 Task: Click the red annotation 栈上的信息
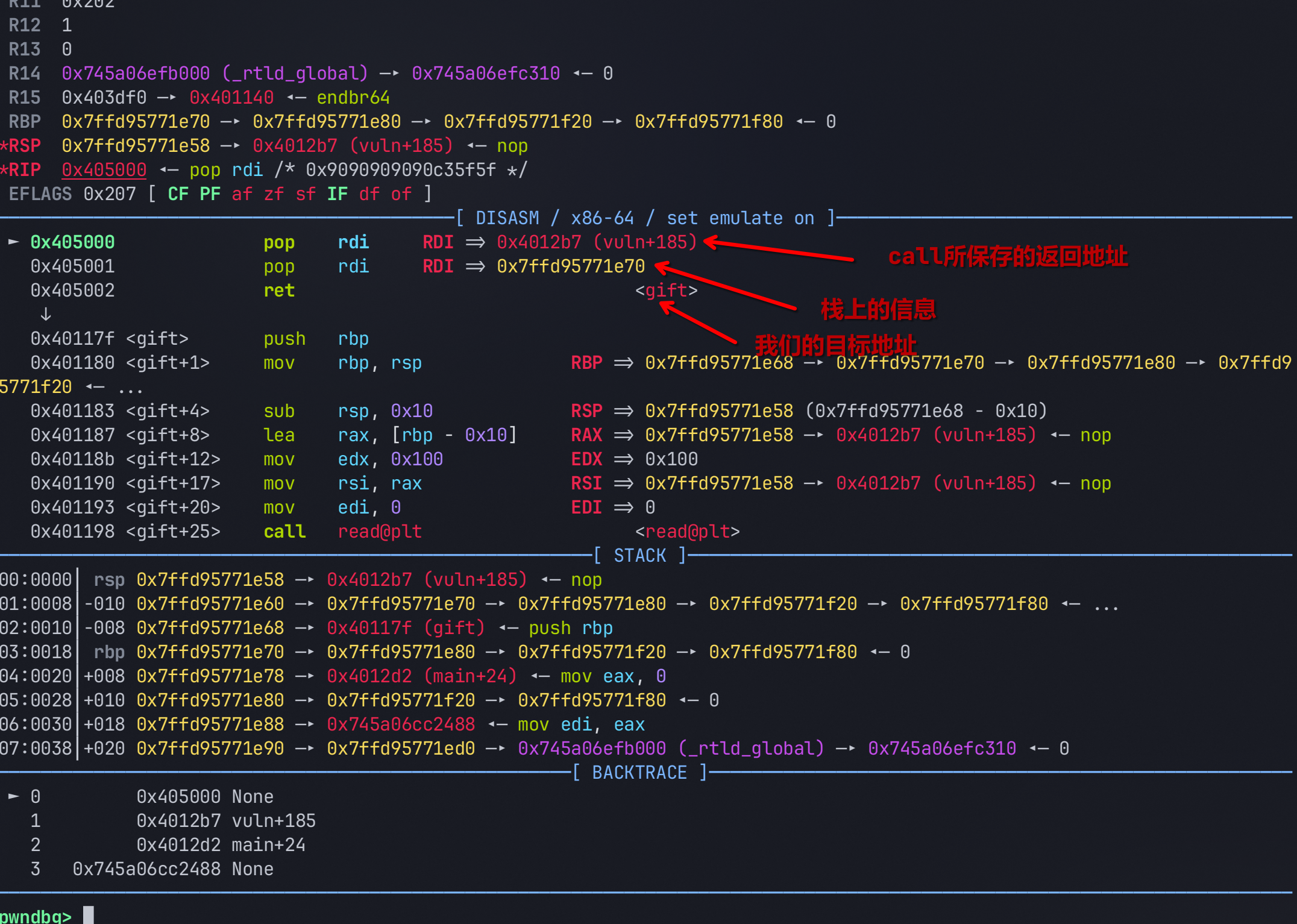point(878,309)
